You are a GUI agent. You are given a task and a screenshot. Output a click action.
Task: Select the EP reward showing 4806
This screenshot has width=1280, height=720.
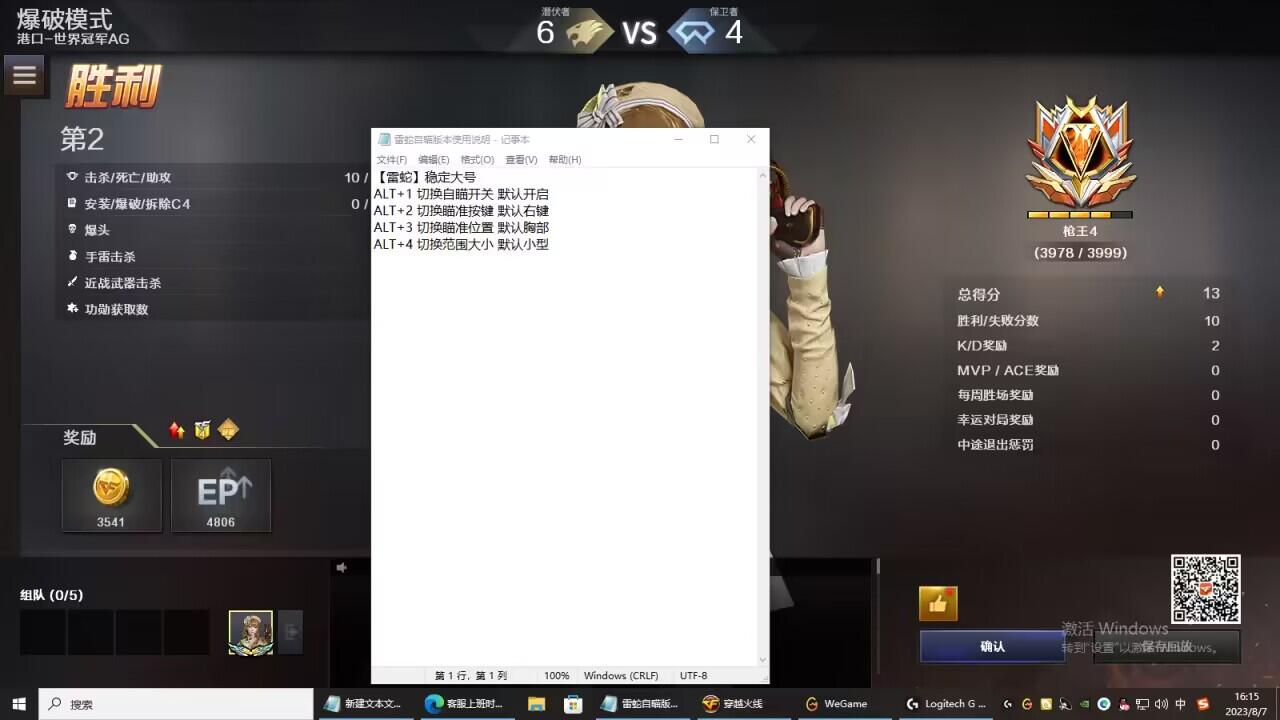pyautogui.click(x=221, y=495)
